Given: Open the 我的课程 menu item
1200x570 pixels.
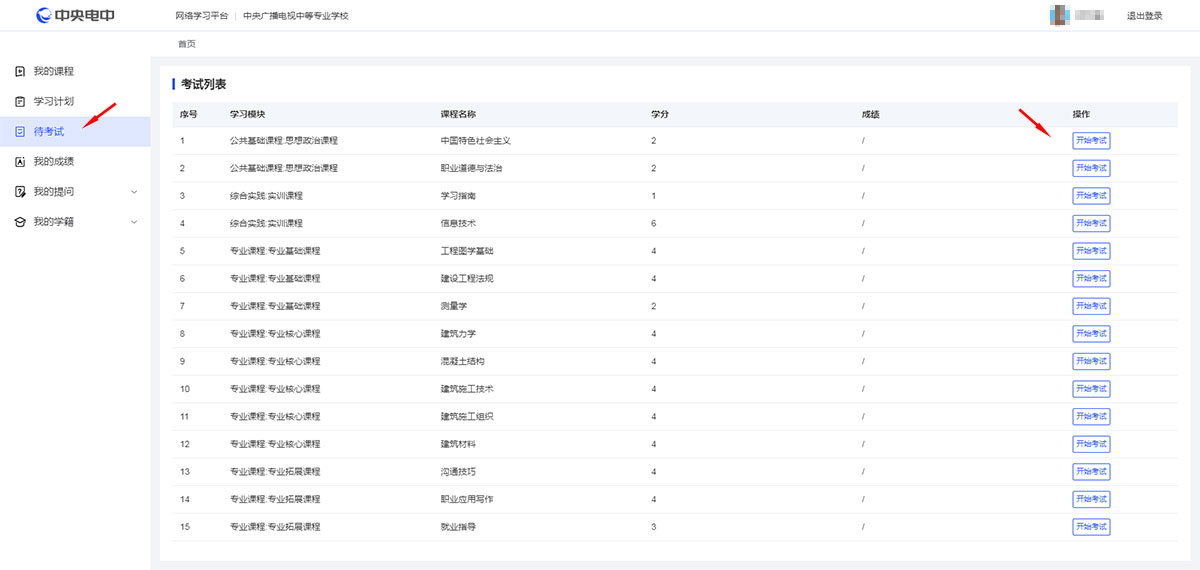Looking at the screenshot, I should point(54,71).
